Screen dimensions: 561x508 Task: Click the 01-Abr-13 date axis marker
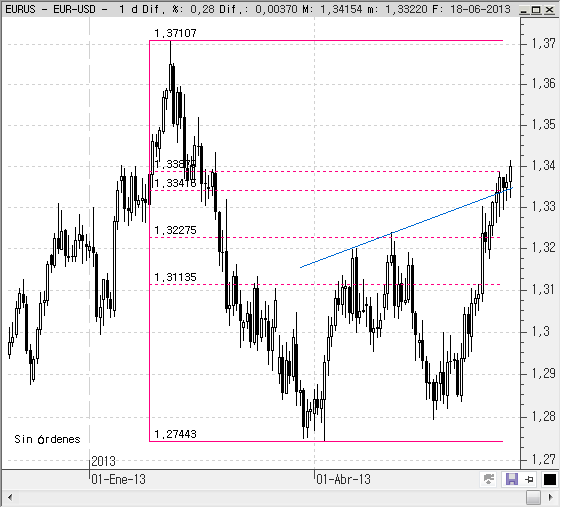click(x=343, y=479)
